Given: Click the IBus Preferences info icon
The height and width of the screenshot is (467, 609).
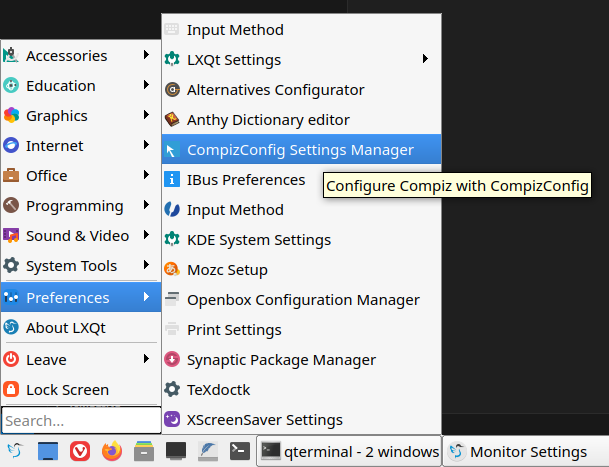Looking at the screenshot, I should pyautogui.click(x=172, y=179).
